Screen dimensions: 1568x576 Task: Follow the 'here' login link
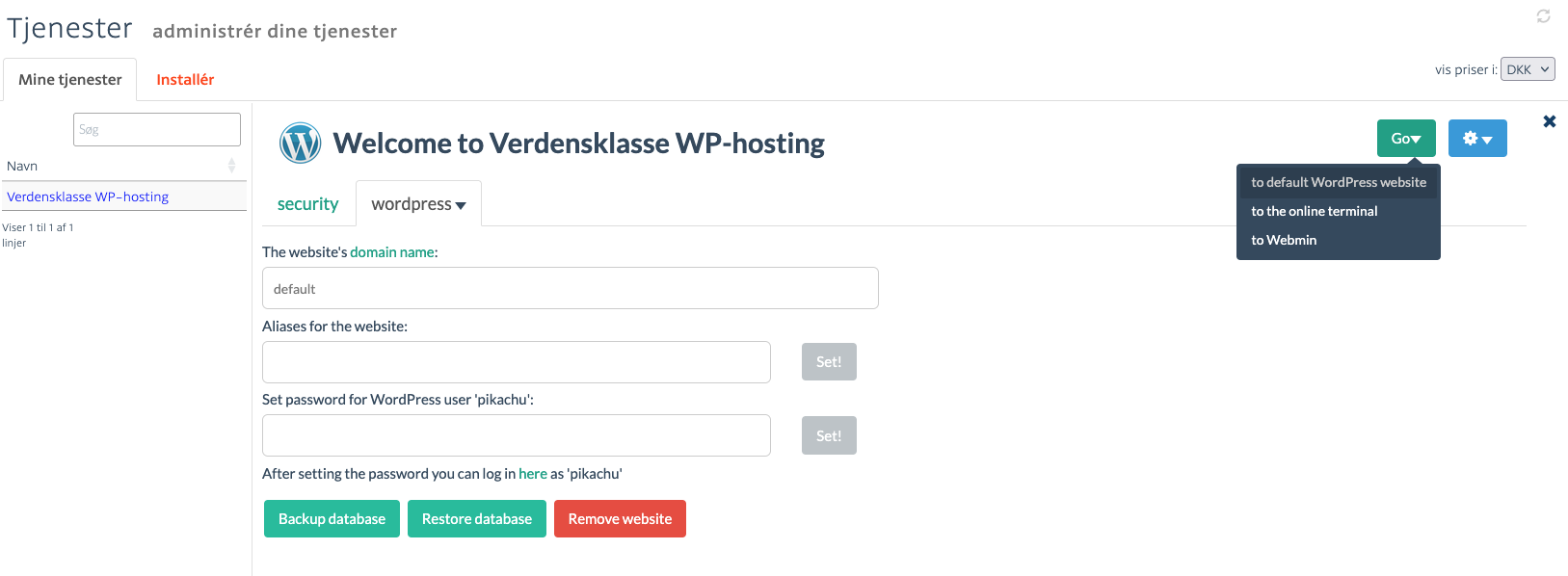[533, 473]
